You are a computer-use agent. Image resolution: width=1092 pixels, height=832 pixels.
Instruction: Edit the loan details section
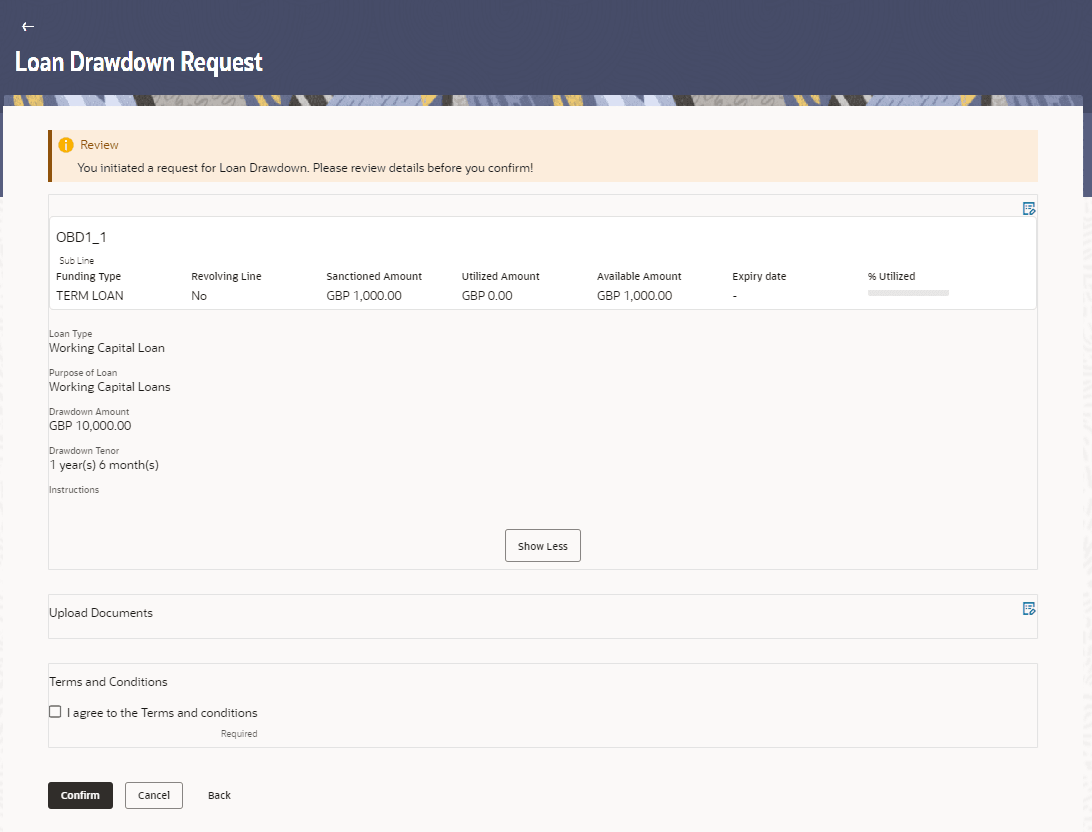(1029, 208)
